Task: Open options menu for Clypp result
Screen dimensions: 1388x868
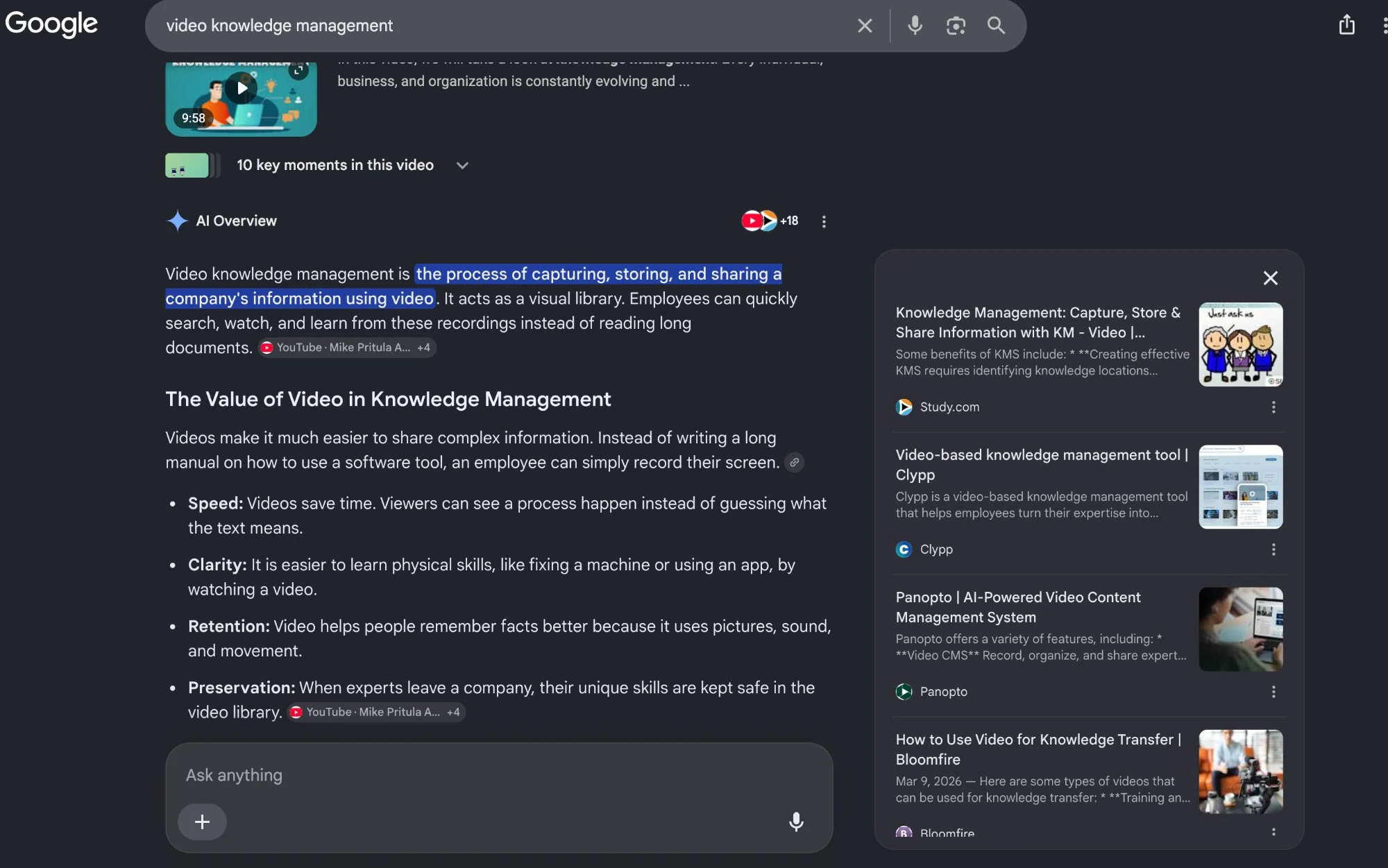Action: pos(1273,550)
